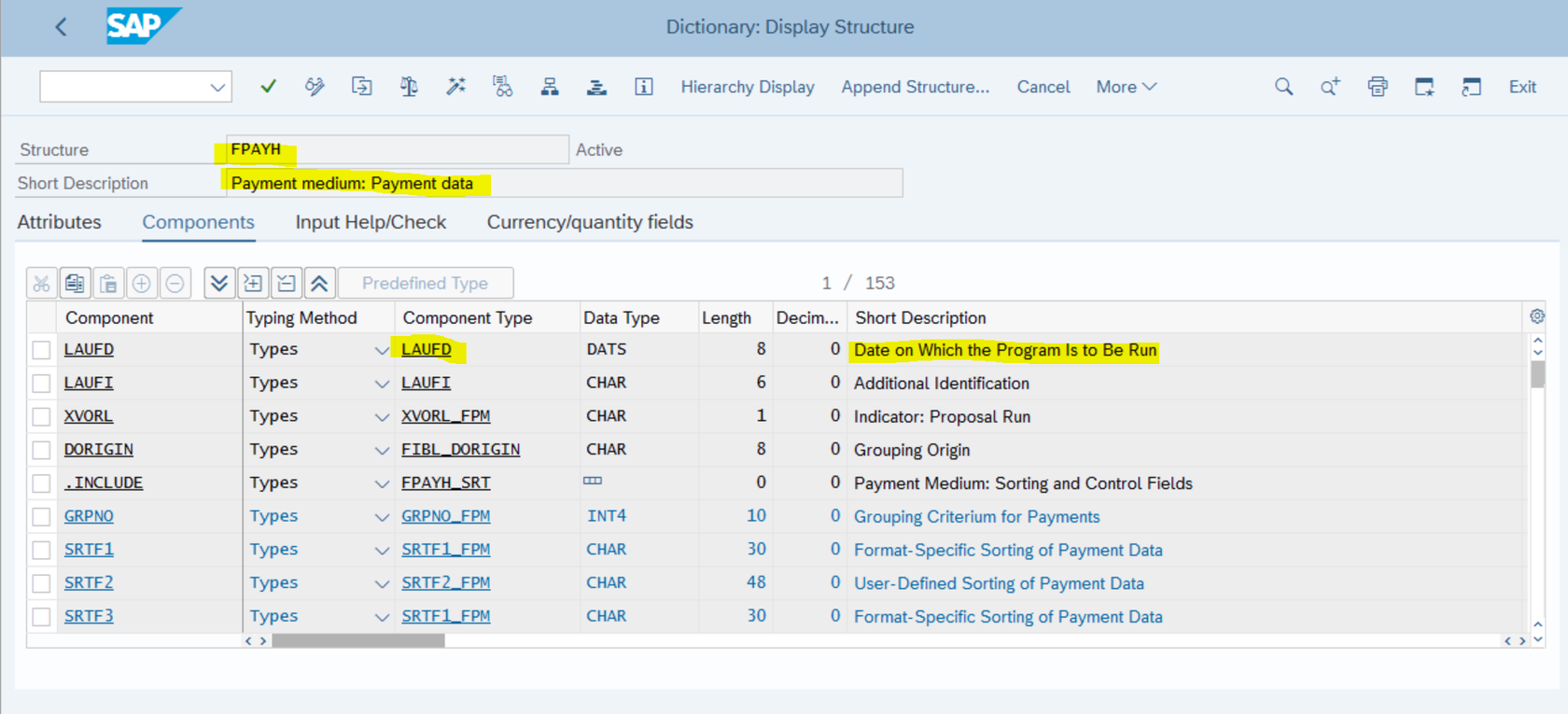Click the New GUI Window icon

pos(1424,87)
